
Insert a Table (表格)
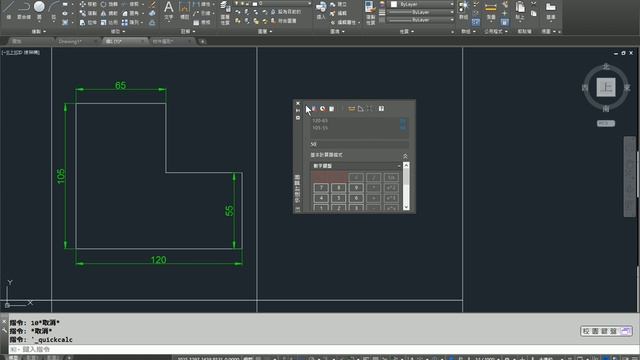coord(203,22)
